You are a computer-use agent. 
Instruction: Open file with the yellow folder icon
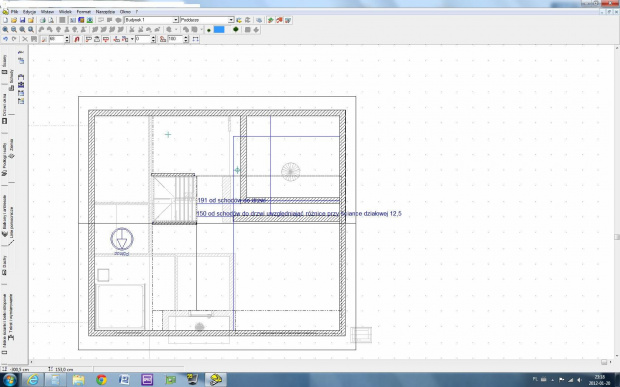click(14, 20)
